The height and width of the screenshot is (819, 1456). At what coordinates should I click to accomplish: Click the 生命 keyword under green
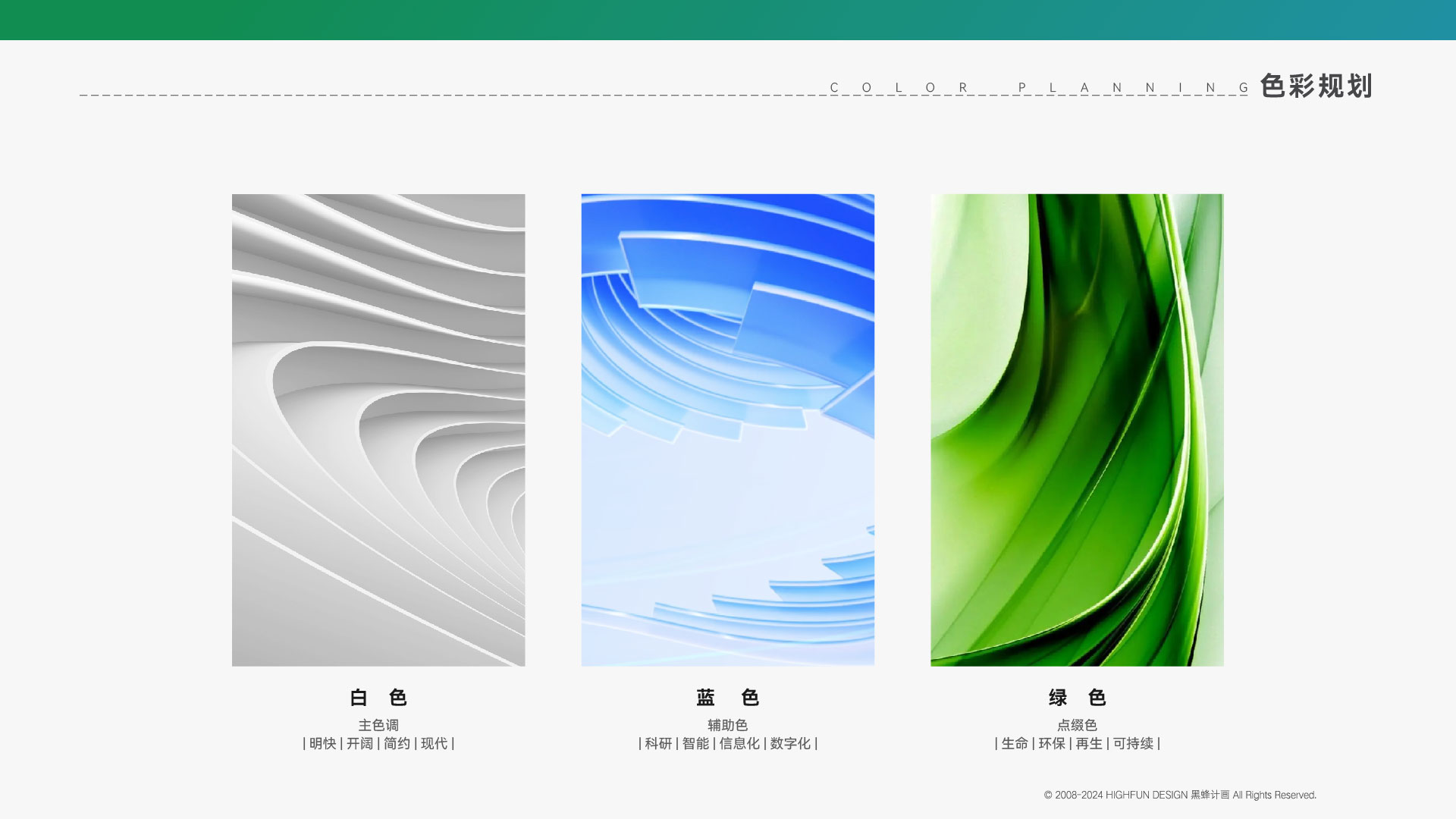(x=1014, y=744)
